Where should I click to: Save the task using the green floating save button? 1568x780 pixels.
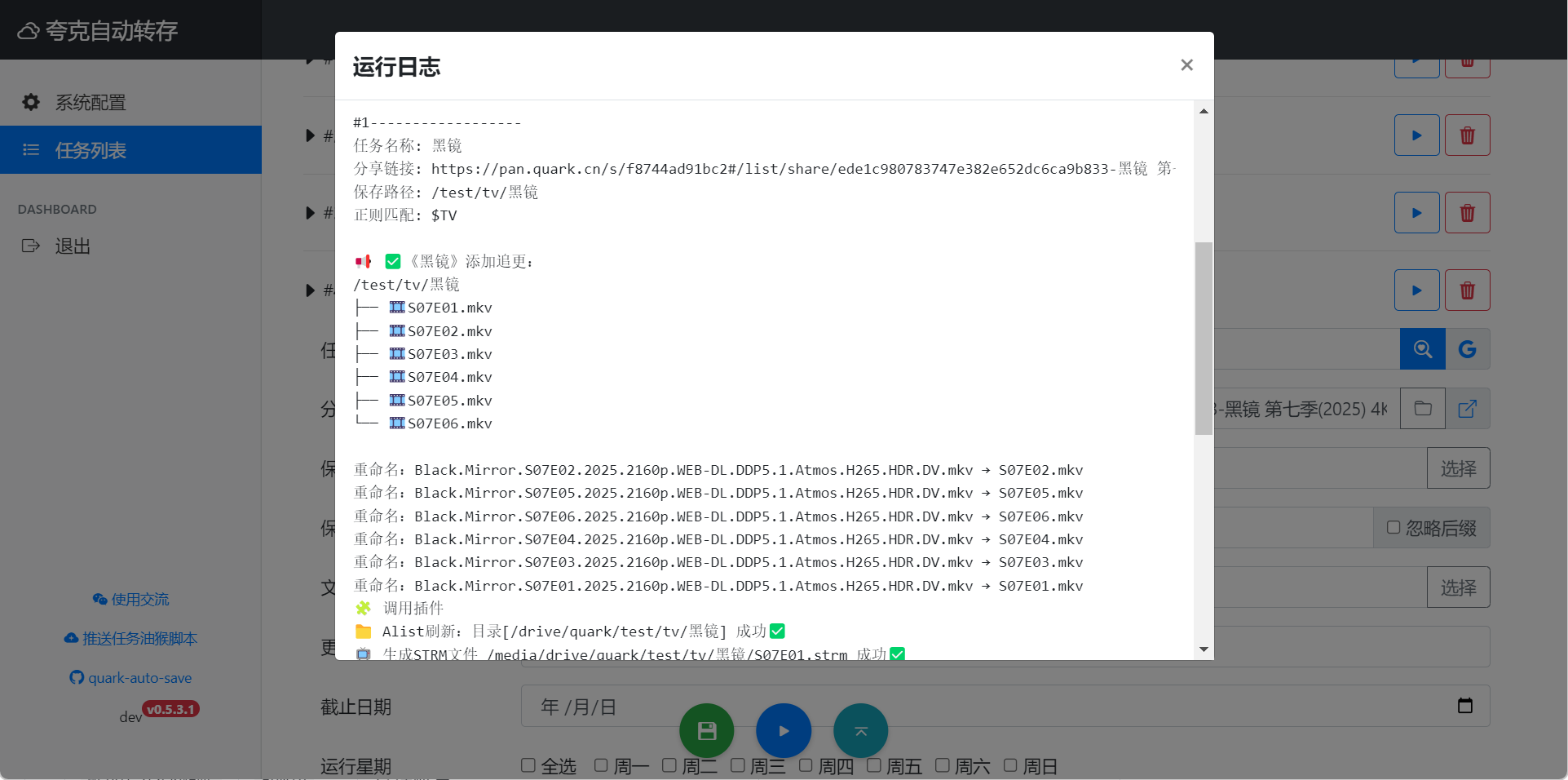tap(706, 731)
